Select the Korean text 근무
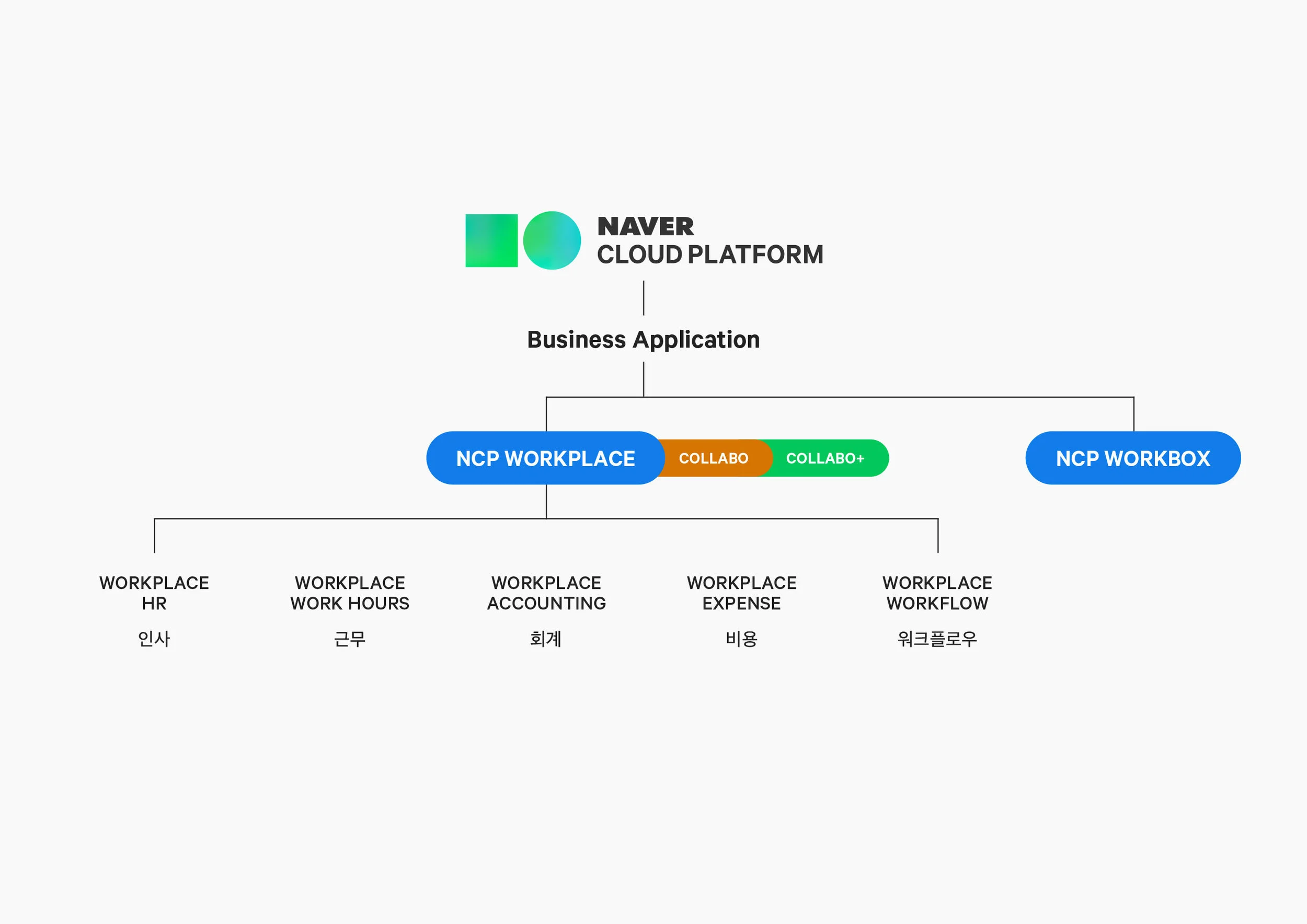This screenshot has height=924, width=1307. pyautogui.click(x=350, y=639)
